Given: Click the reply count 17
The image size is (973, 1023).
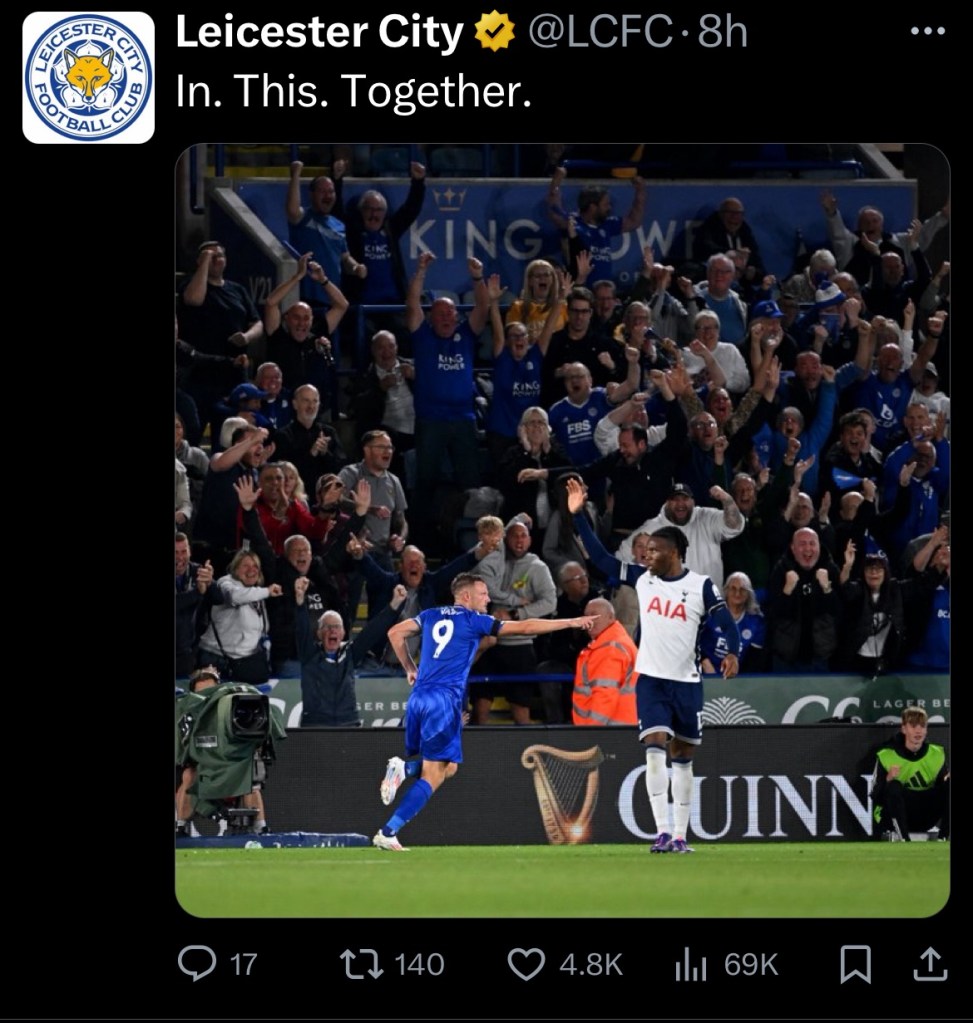Looking at the screenshot, I should click(243, 964).
